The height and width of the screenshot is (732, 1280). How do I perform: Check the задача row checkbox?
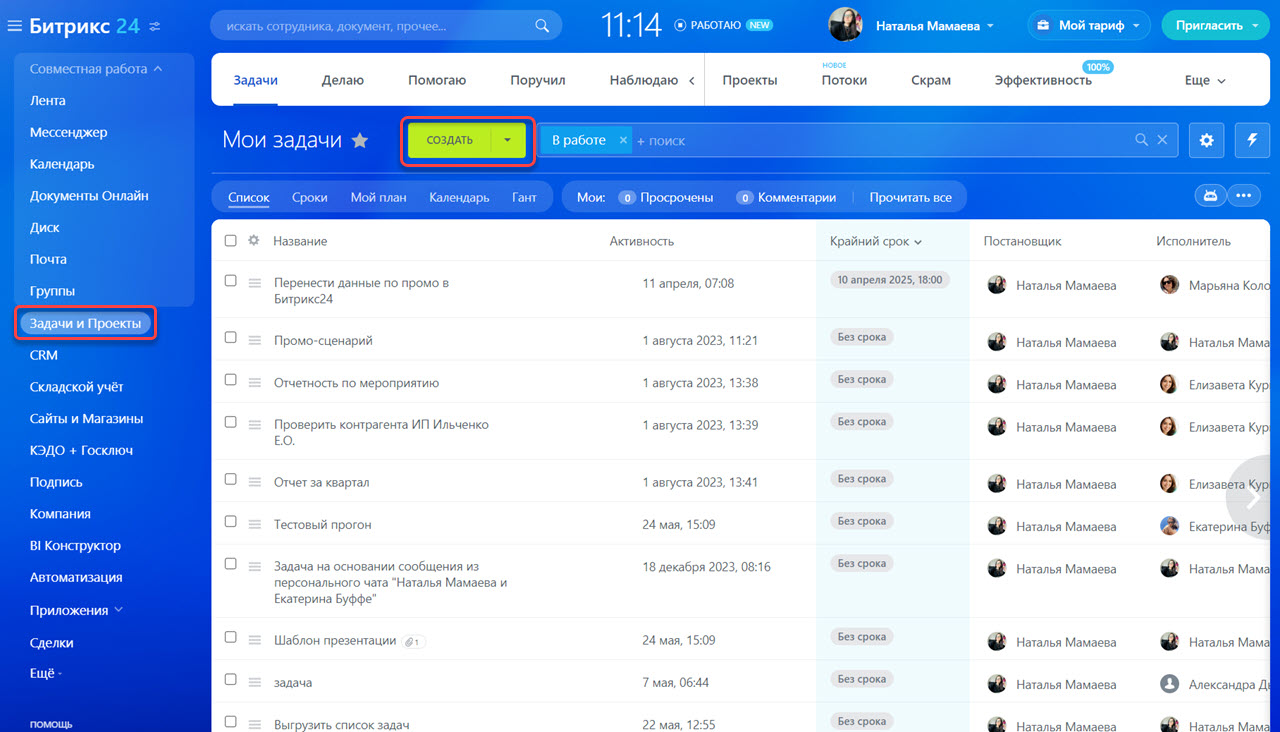[x=231, y=680]
